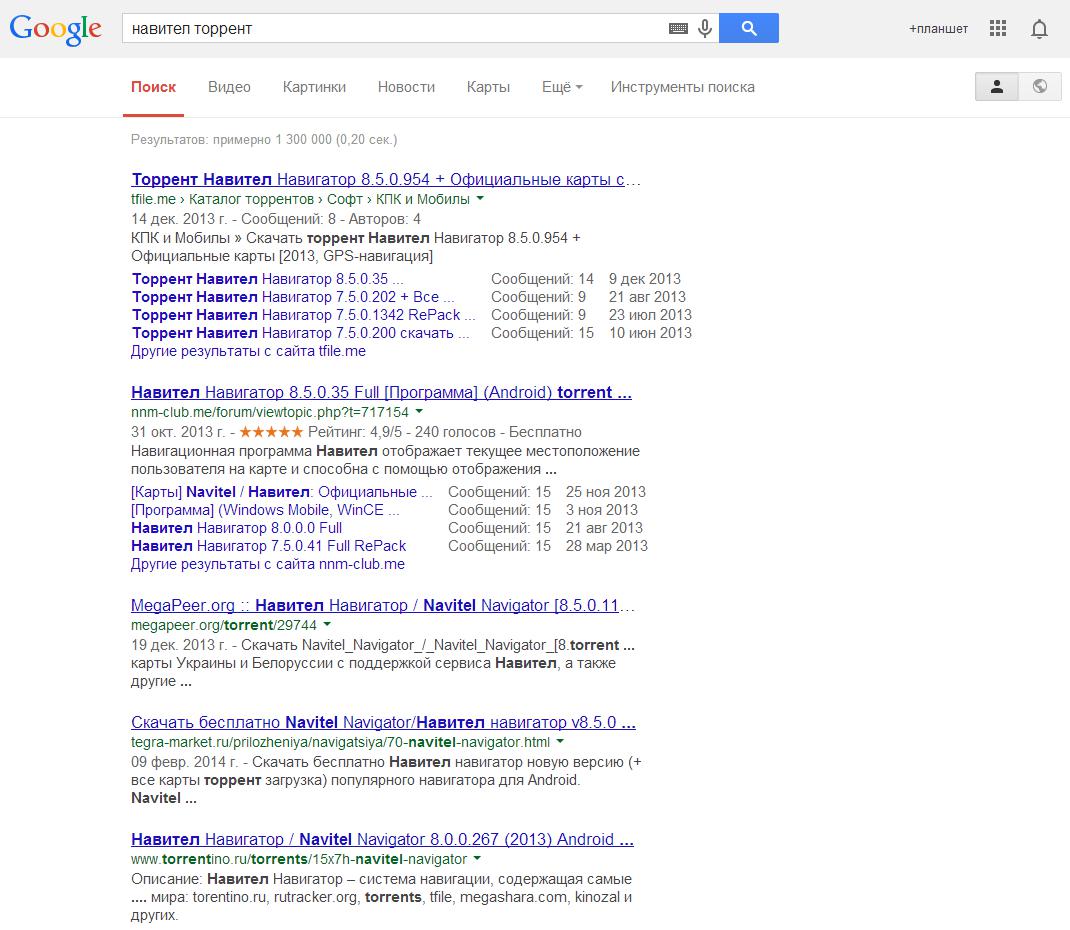
Task: Expand the arrow next to tfile.me breadcrumb
Action: tap(480, 199)
